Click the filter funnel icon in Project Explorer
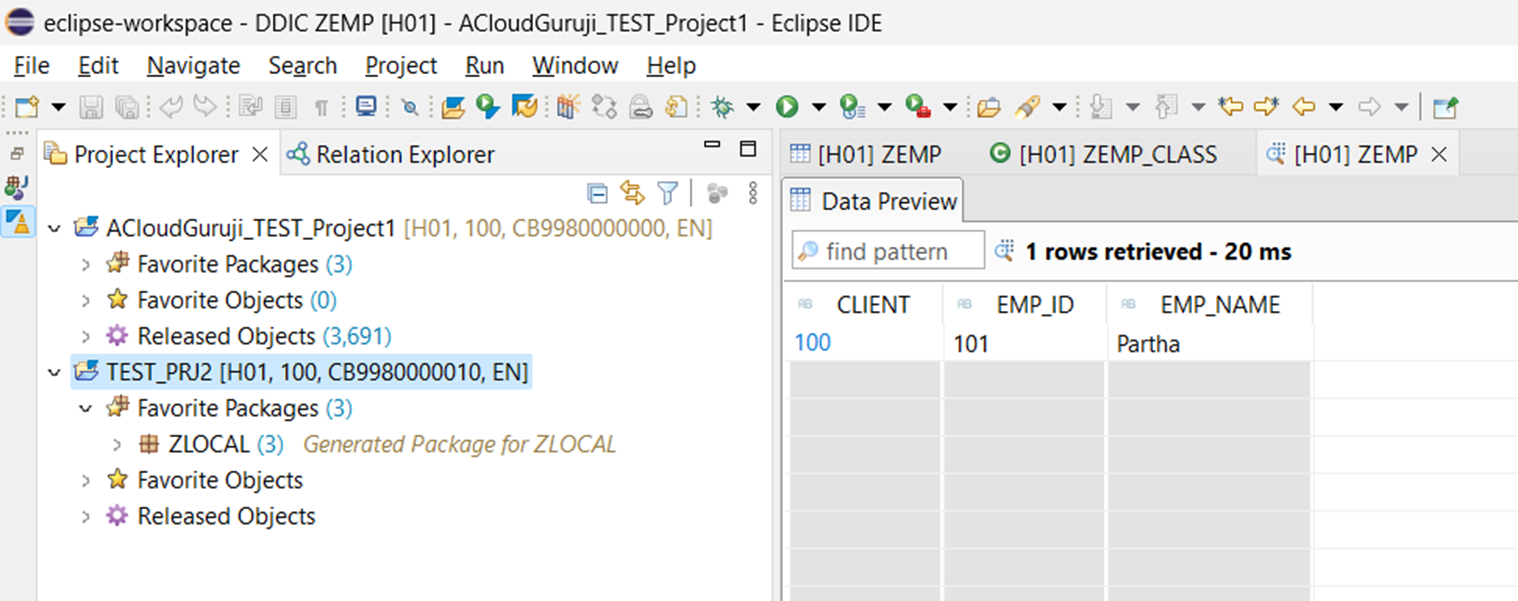1518x601 pixels. 667,192
